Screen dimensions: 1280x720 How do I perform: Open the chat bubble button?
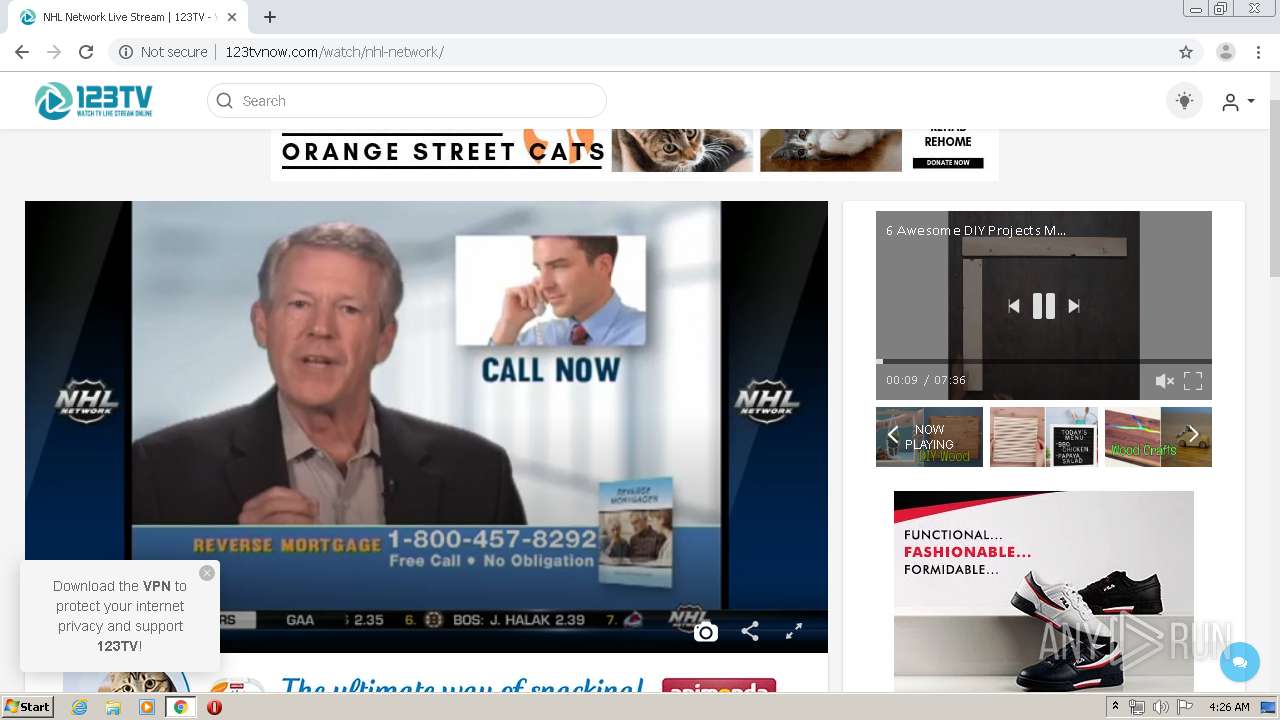pyautogui.click(x=1240, y=662)
